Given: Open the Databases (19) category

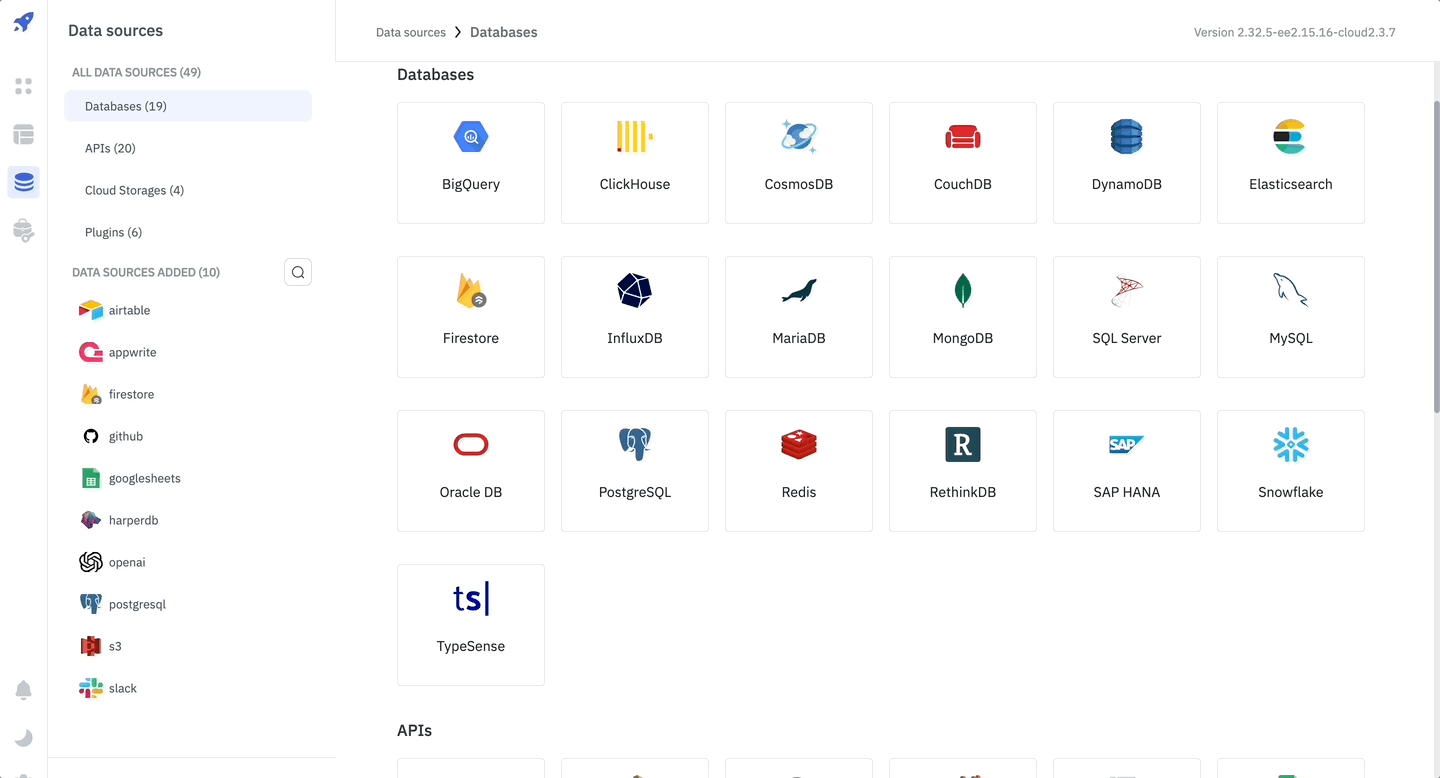Looking at the screenshot, I should [188, 106].
